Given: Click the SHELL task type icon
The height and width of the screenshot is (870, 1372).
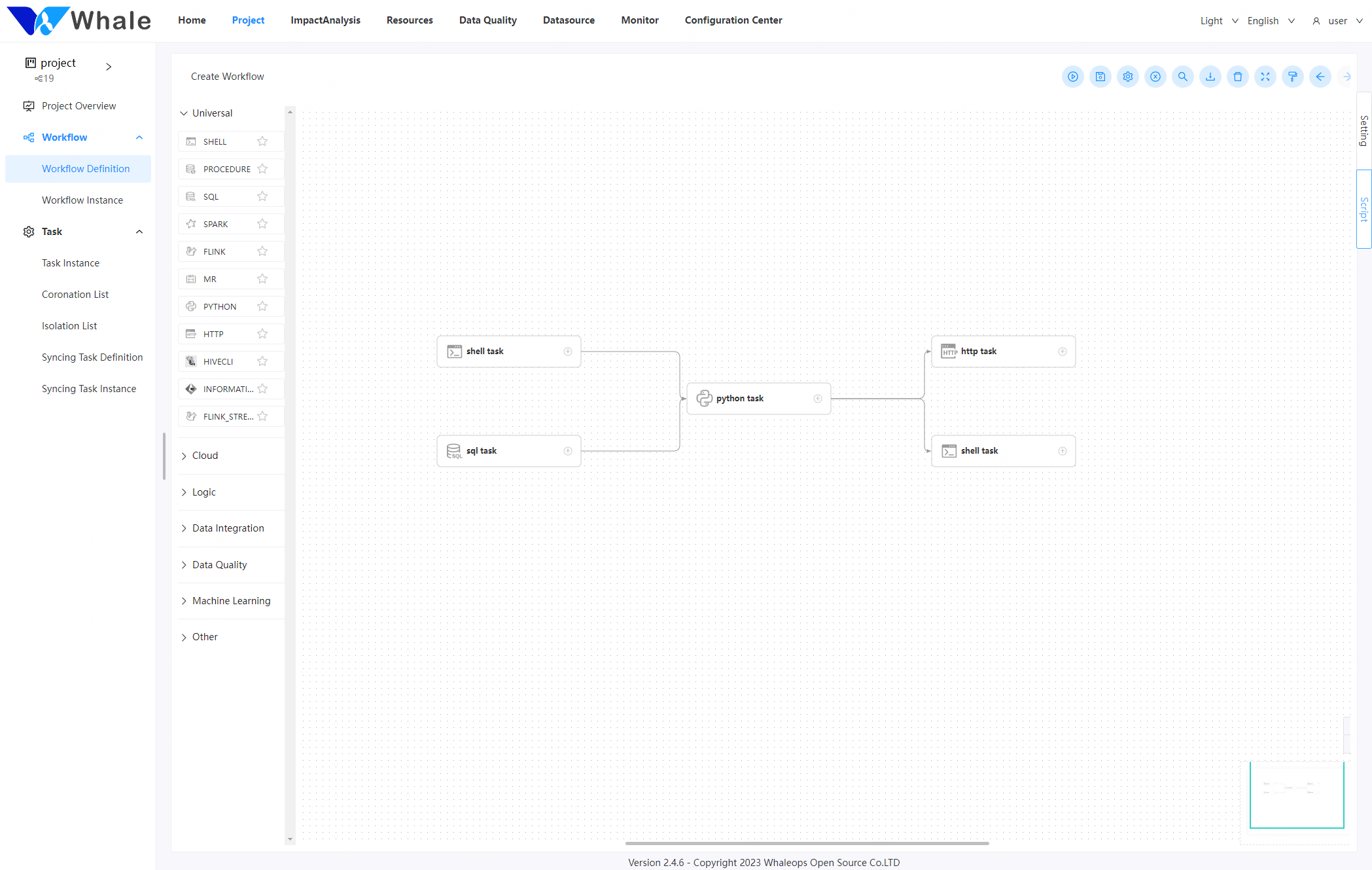Looking at the screenshot, I should [x=191, y=141].
